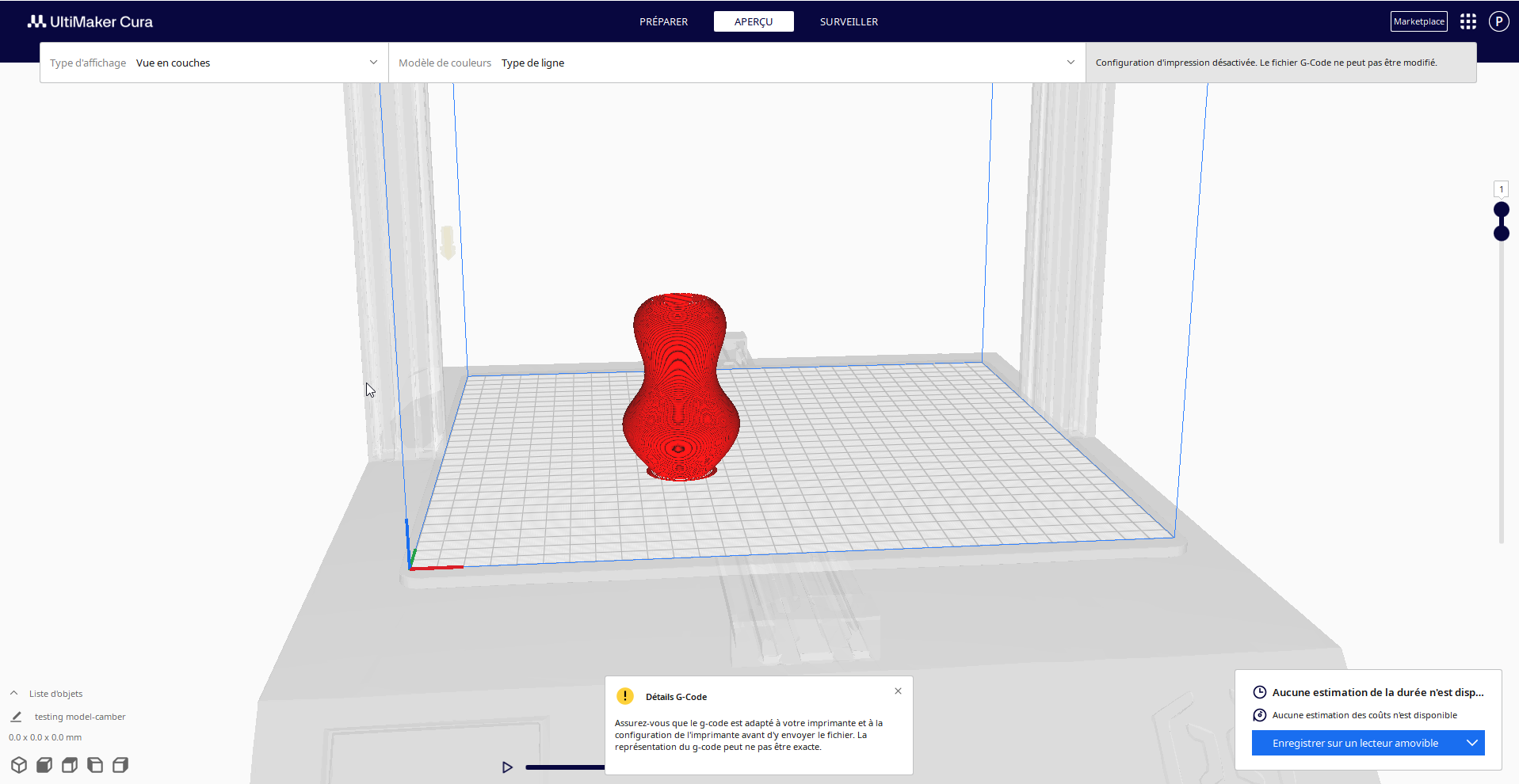Open the application switcher grid icon
The image size is (1519, 784).
1468,21
